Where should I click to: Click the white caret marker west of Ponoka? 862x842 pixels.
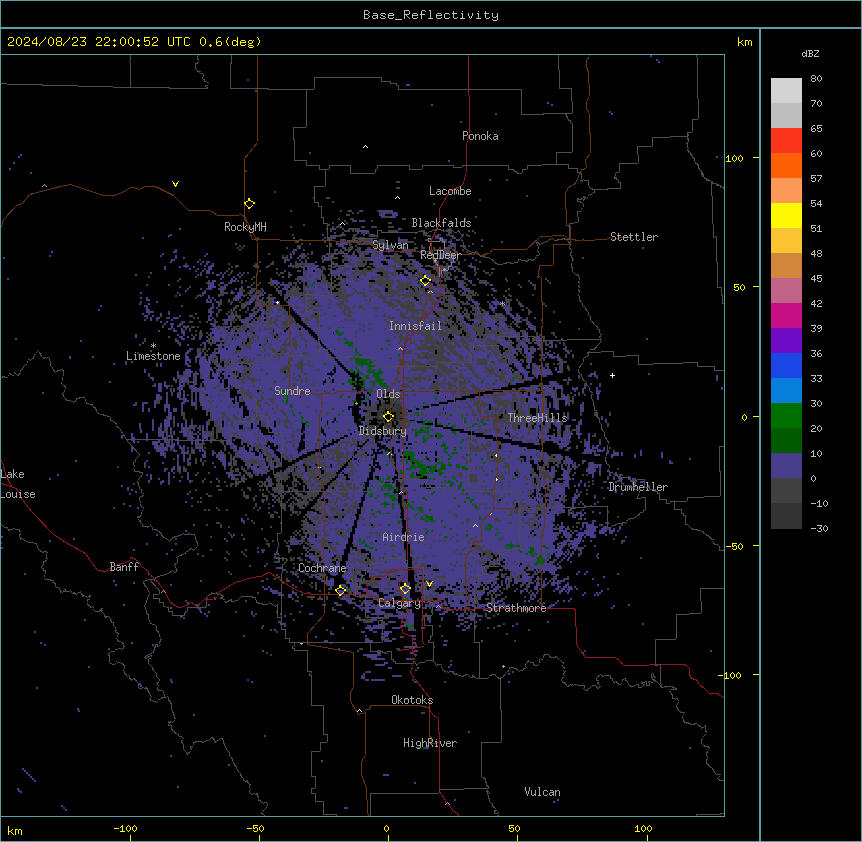click(366, 147)
